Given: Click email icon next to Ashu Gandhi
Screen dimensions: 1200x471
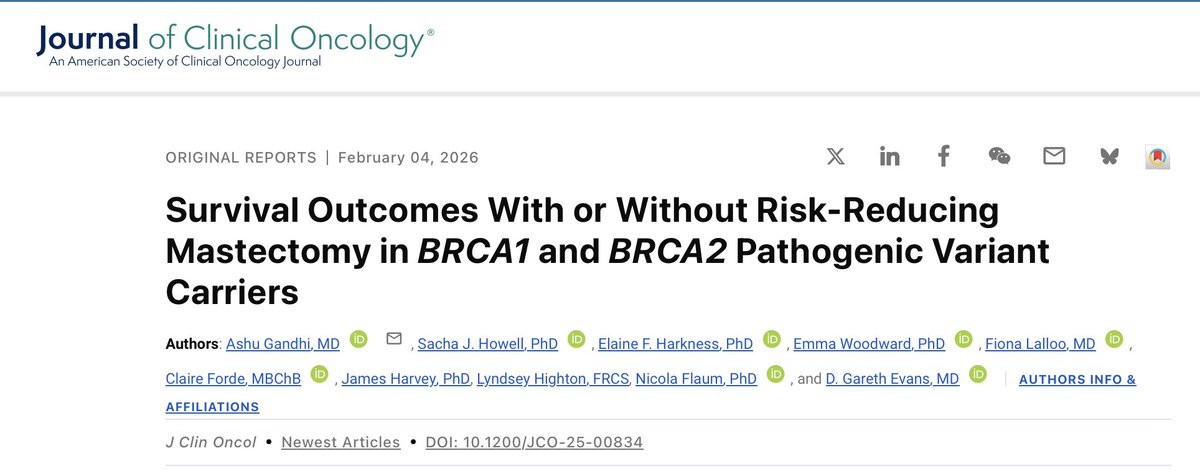Looking at the screenshot, I should coord(393,340).
